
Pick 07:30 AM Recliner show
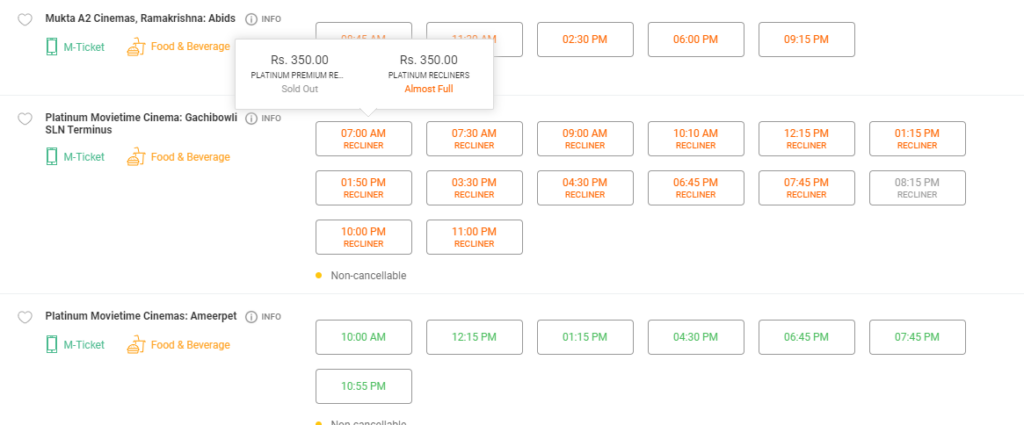click(474, 138)
